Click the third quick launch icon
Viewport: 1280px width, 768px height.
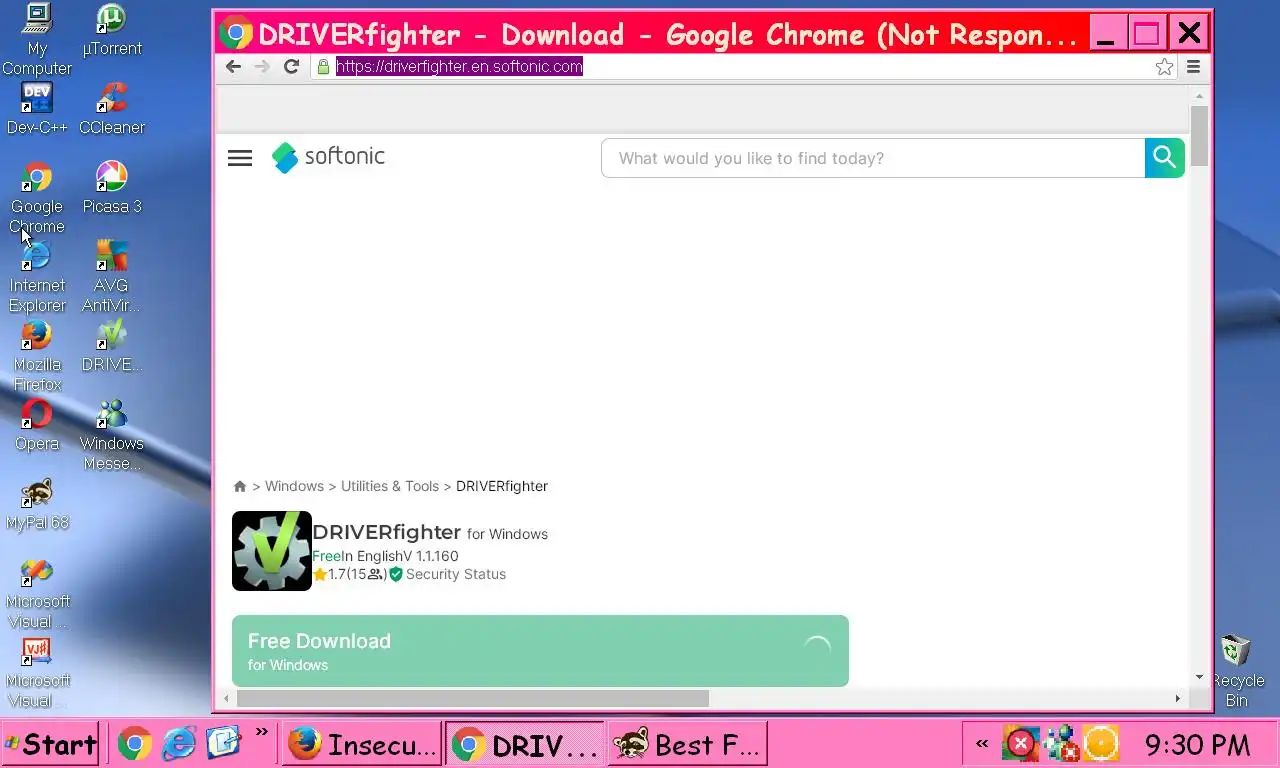tap(224, 743)
